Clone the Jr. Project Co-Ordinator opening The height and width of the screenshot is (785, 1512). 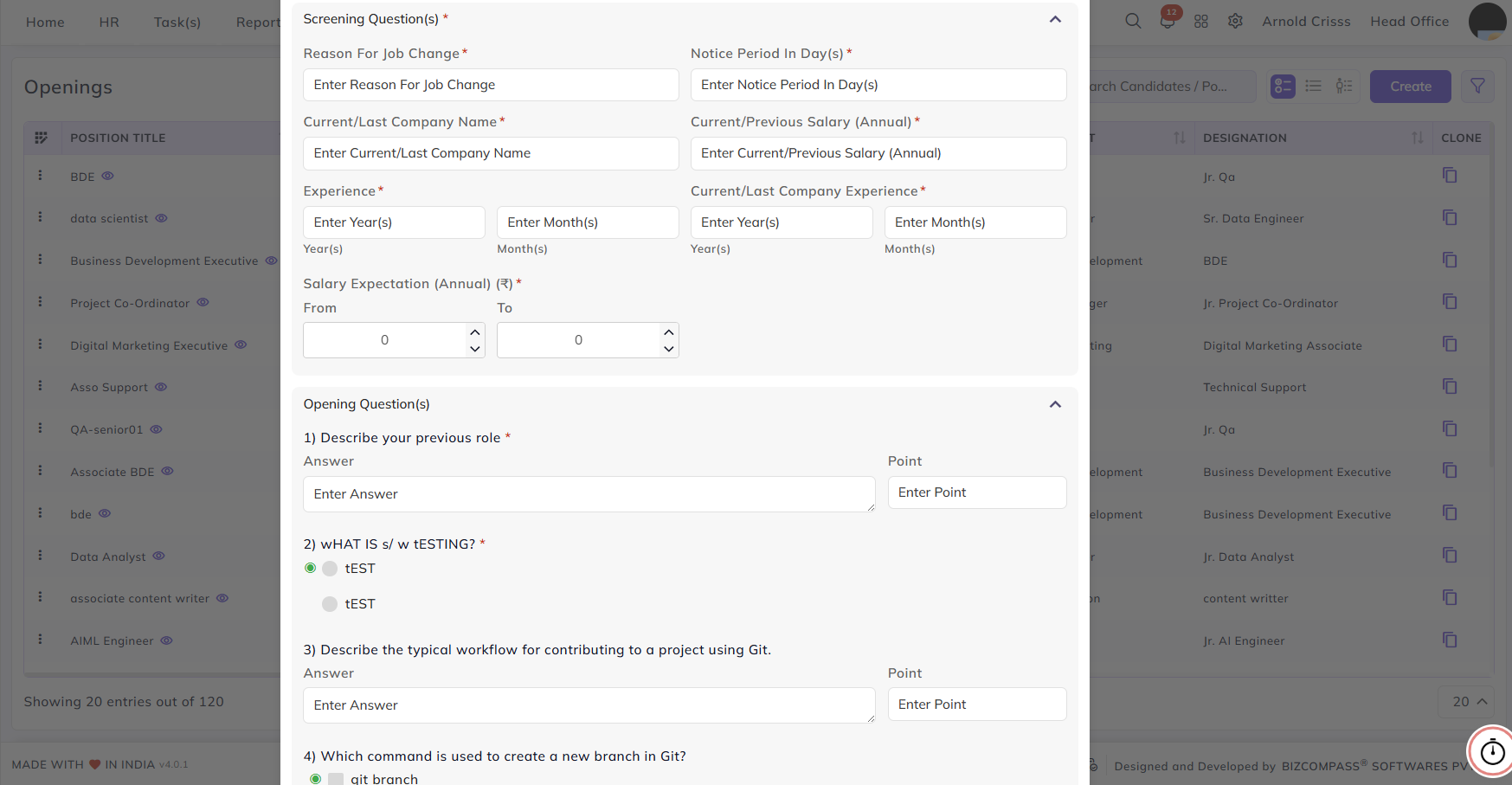pos(1450,302)
